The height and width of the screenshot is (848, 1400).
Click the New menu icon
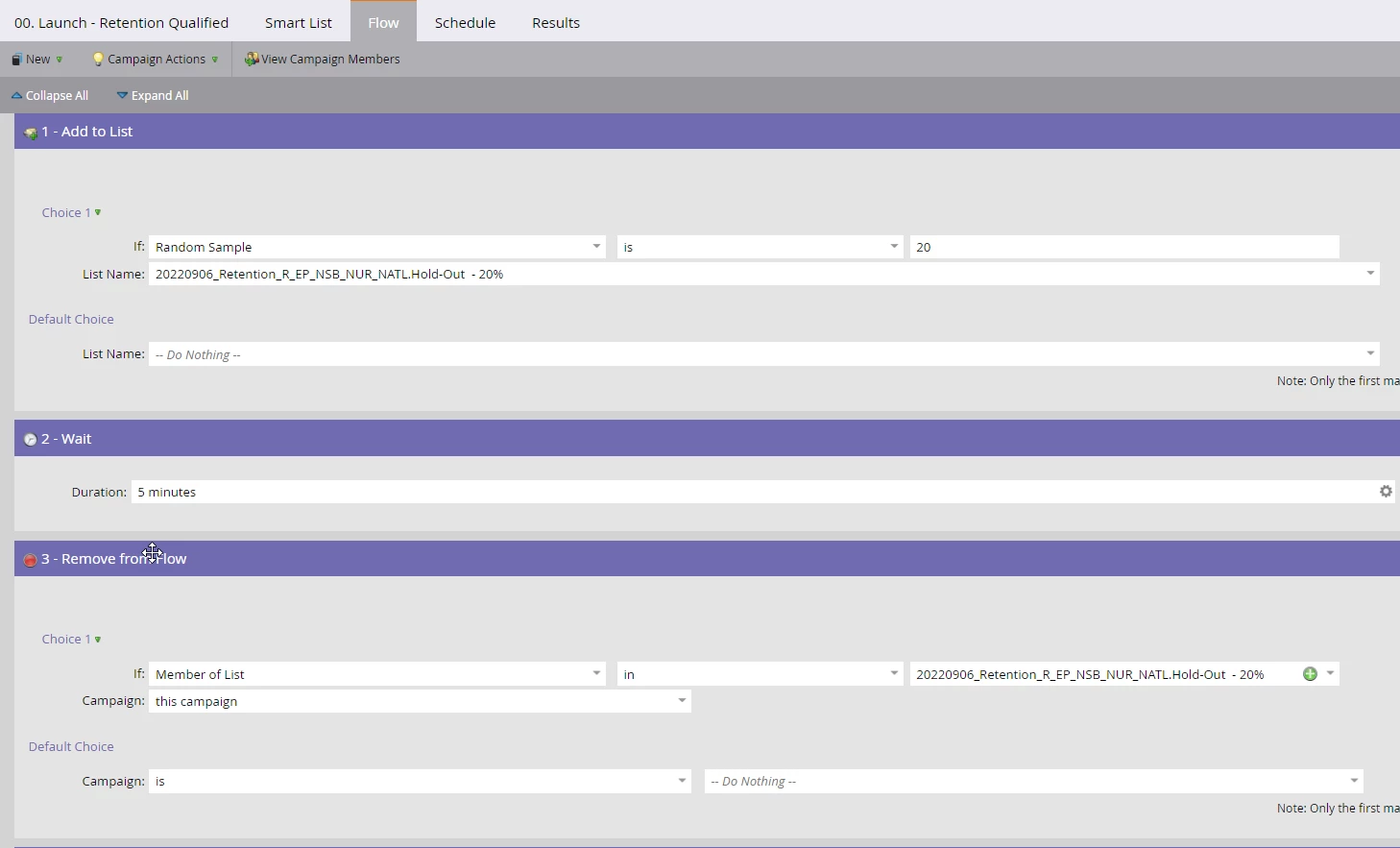[x=16, y=60]
